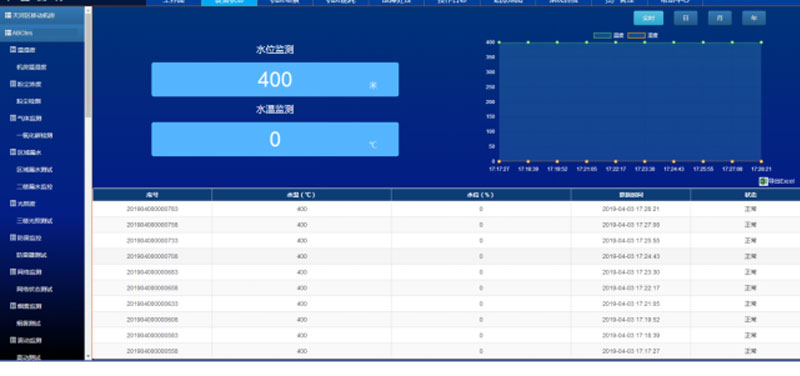The height and width of the screenshot is (376, 800).
Task: Toggle the 粉尘浓度 group expand icon
Action: tap(13, 84)
